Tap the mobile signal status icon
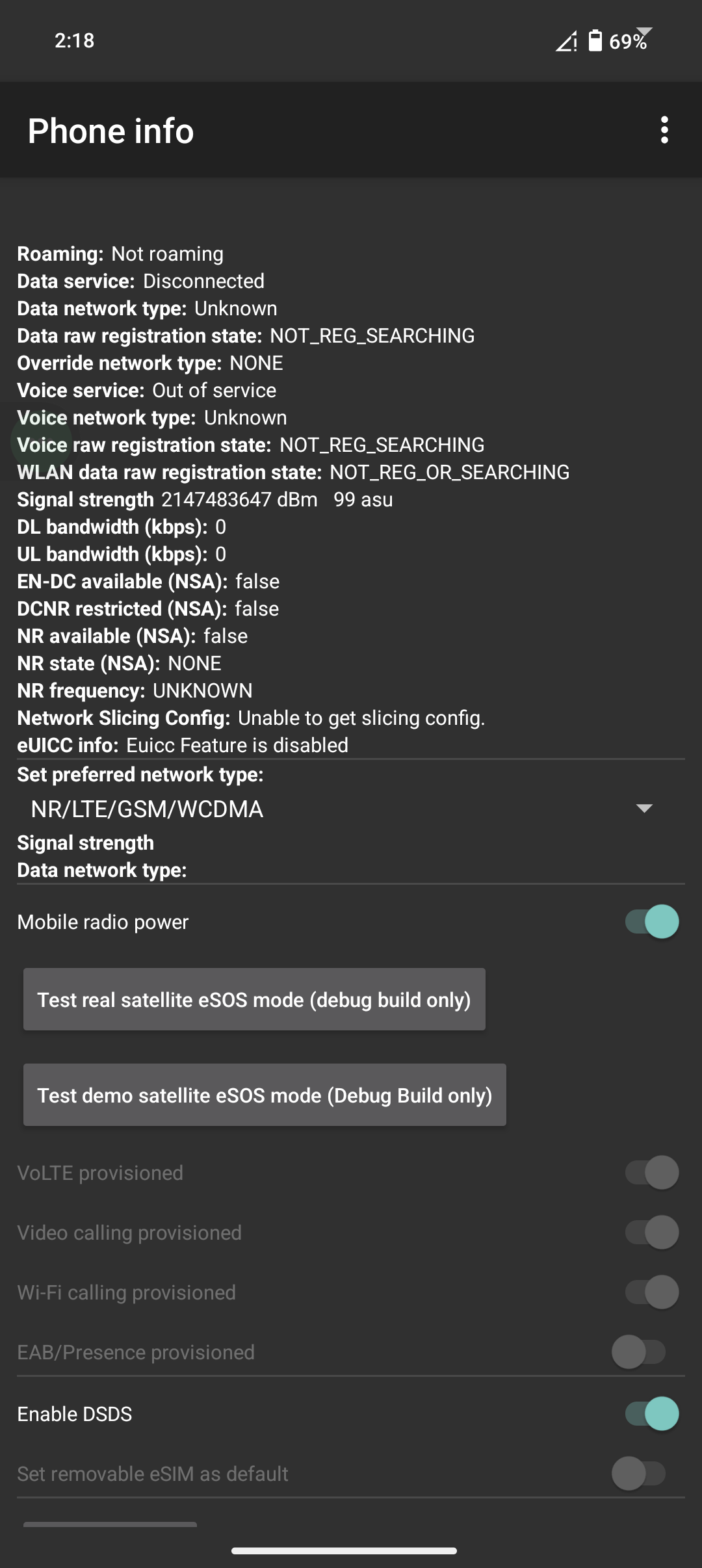 [x=566, y=42]
